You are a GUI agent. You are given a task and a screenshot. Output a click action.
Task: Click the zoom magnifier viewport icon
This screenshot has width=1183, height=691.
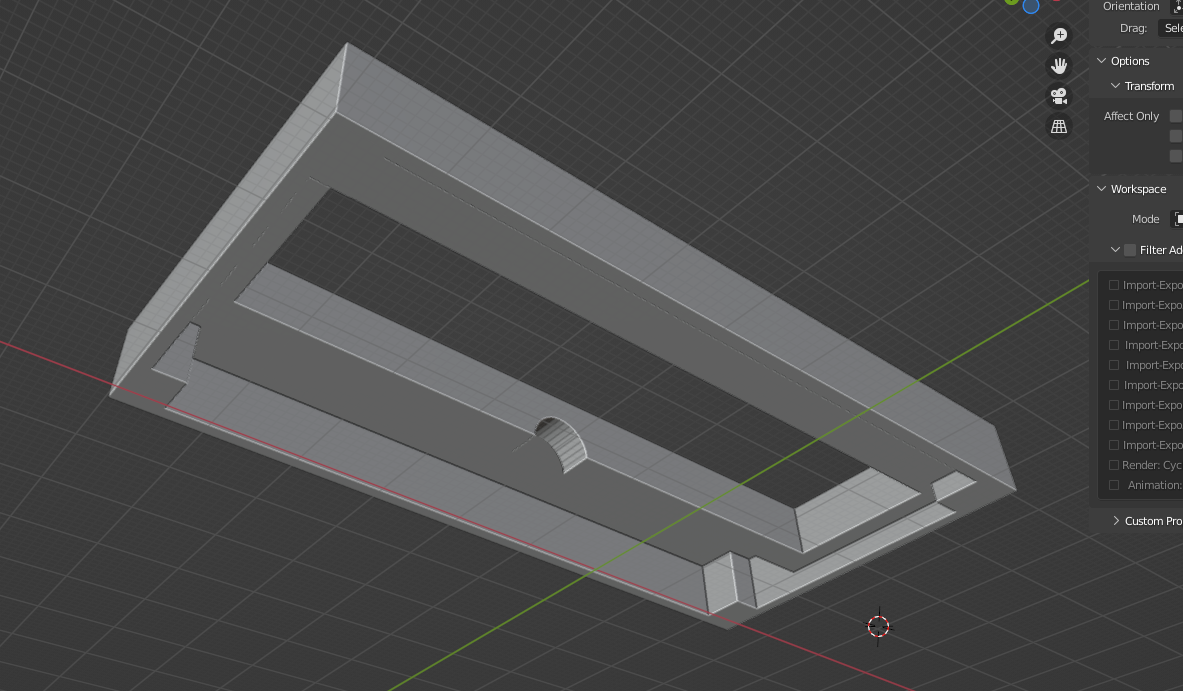(1059, 35)
